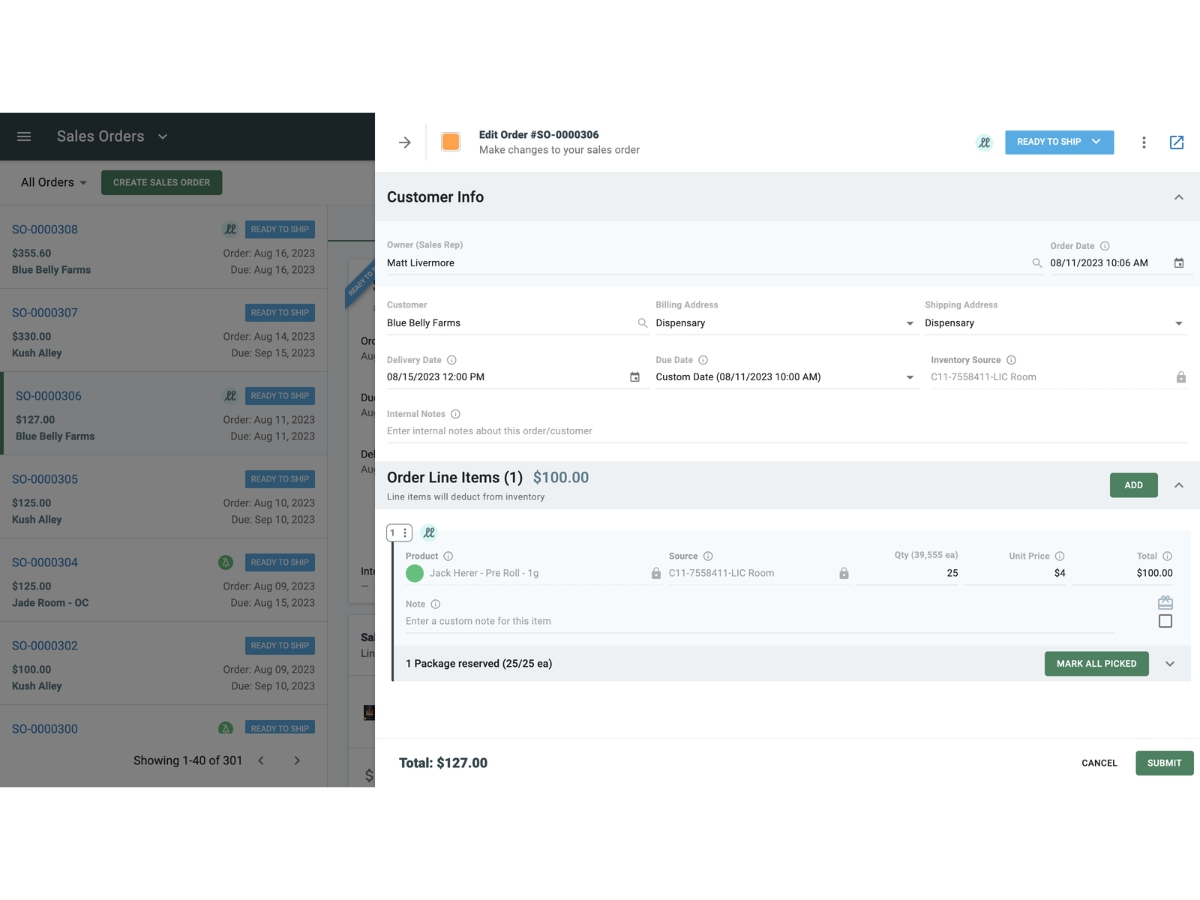Open order in new window icon
This screenshot has height=900, width=1200.
pos(1177,142)
